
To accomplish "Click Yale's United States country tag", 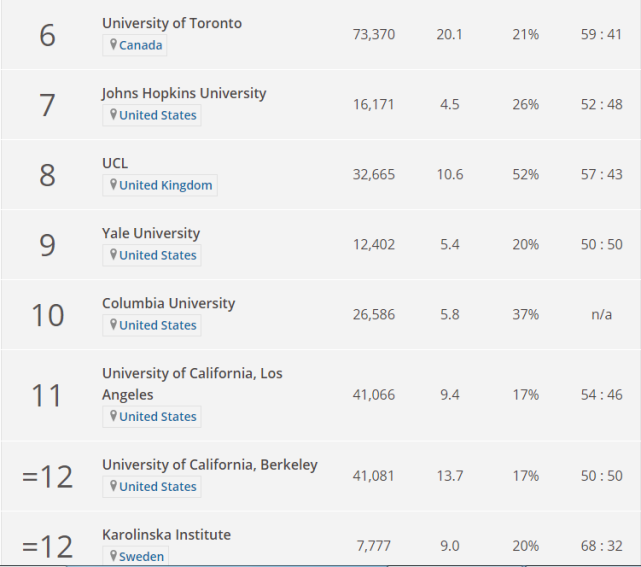I will [157, 255].
